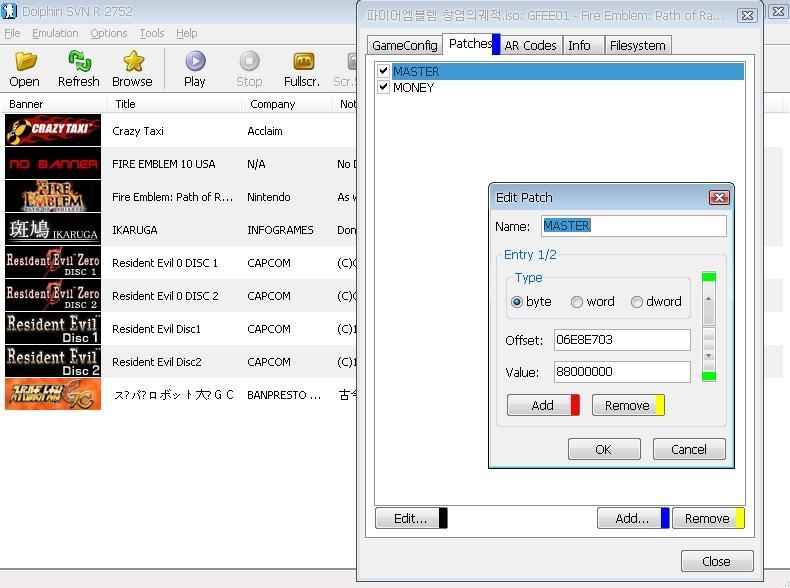The height and width of the screenshot is (588, 790).
Task: Sort by the Company column header
Action: coord(286,104)
